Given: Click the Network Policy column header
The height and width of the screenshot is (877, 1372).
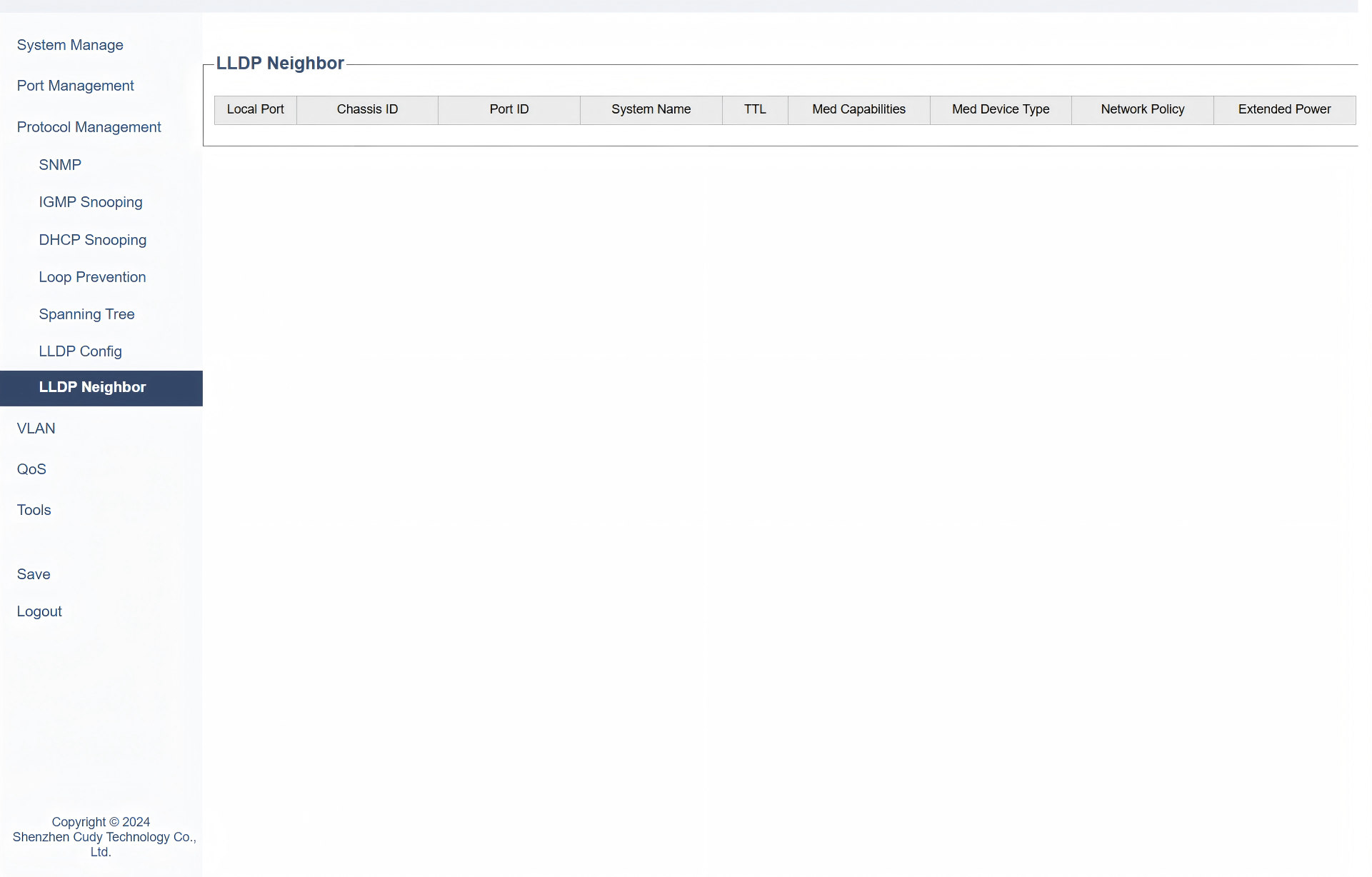Looking at the screenshot, I should coord(1142,109).
